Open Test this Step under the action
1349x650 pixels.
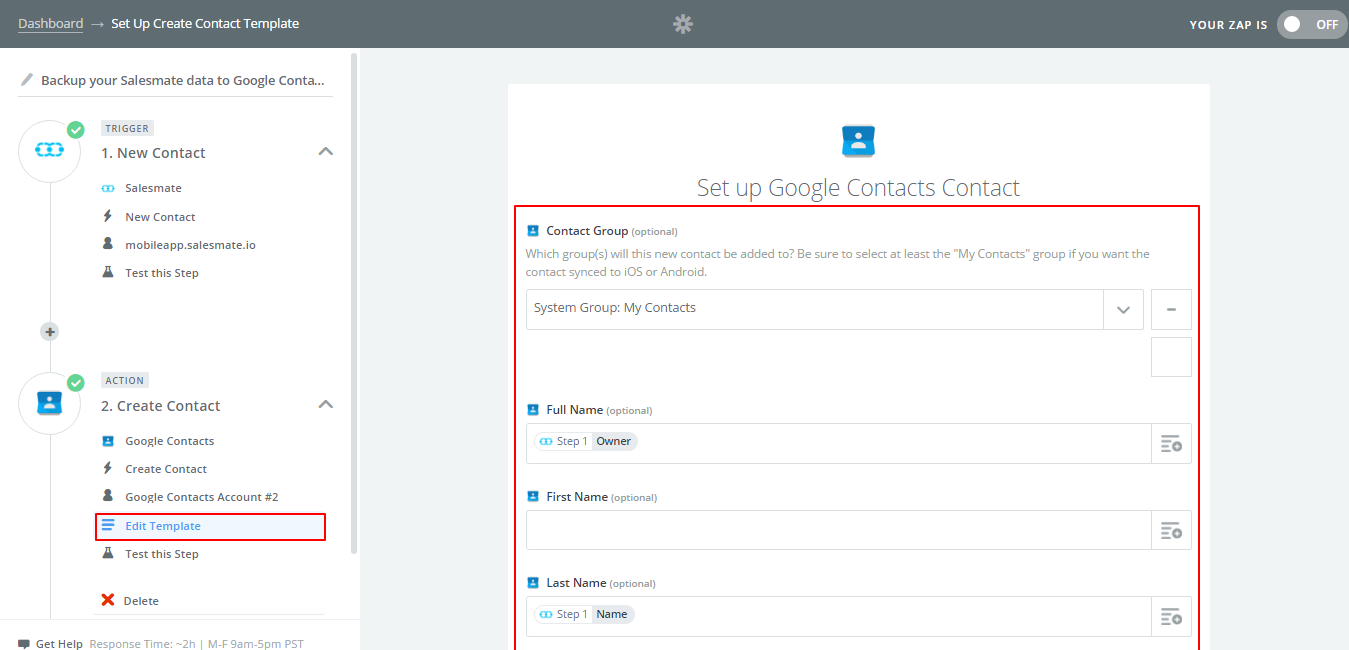[x=162, y=554]
